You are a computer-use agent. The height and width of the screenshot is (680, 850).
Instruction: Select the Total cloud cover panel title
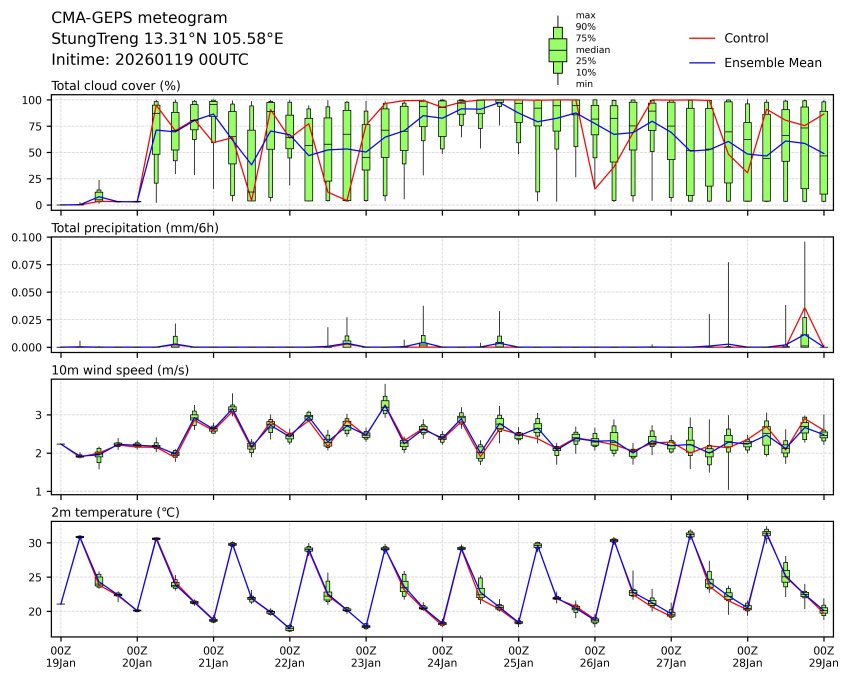coord(115,85)
